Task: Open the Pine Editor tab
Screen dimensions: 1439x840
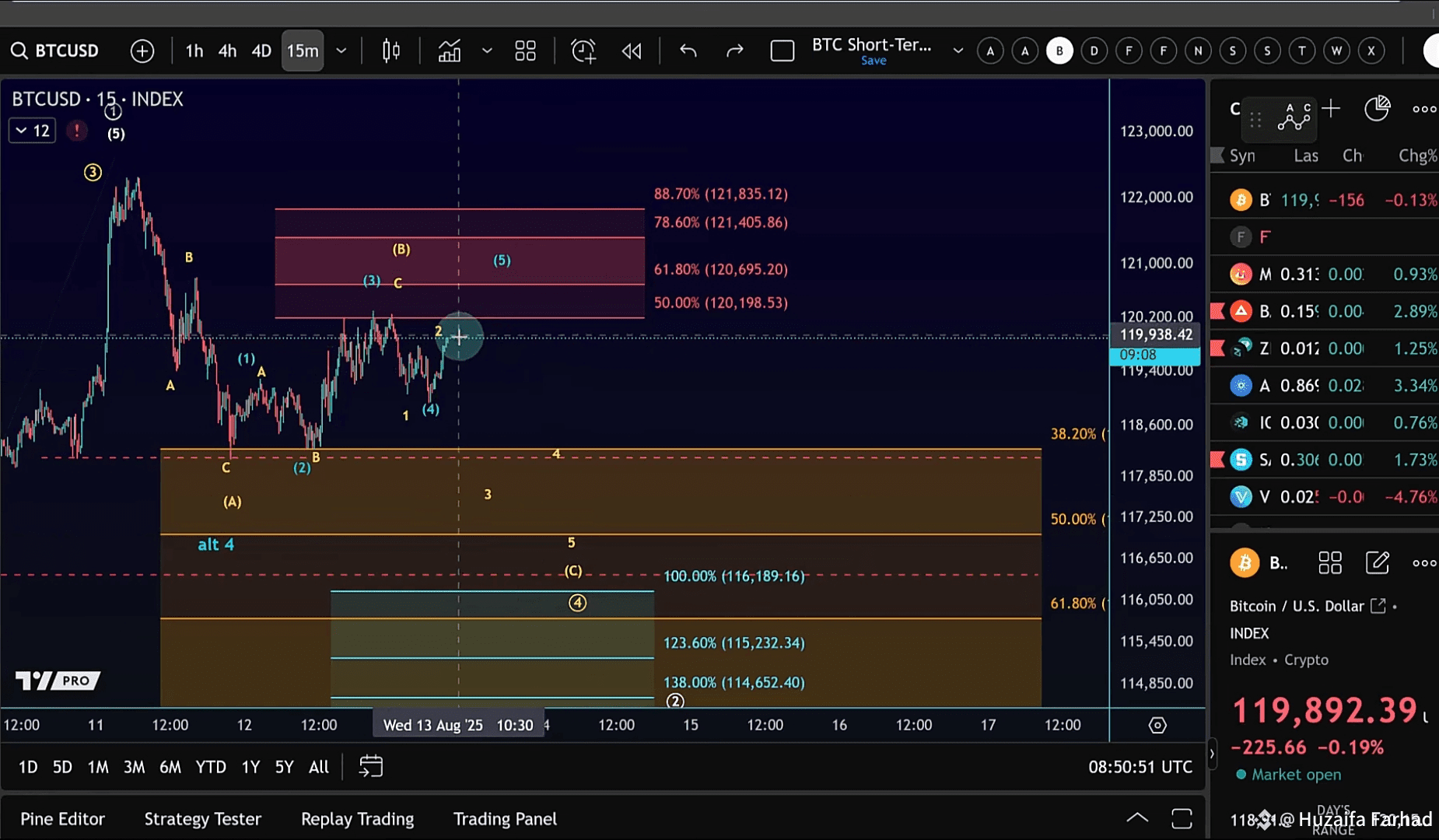Action: pos(62,819)
